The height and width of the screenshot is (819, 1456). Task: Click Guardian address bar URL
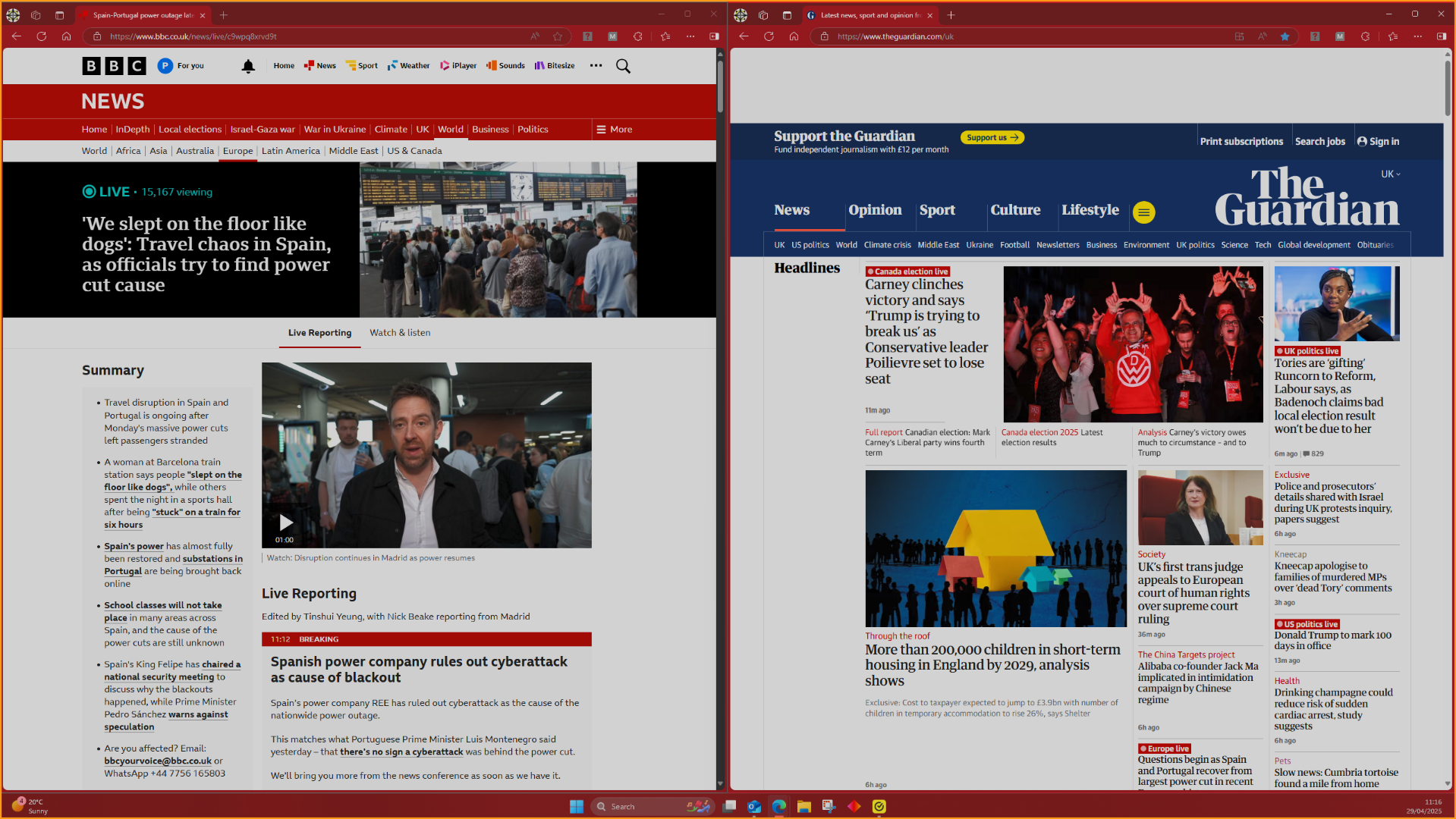pos(895,36)
